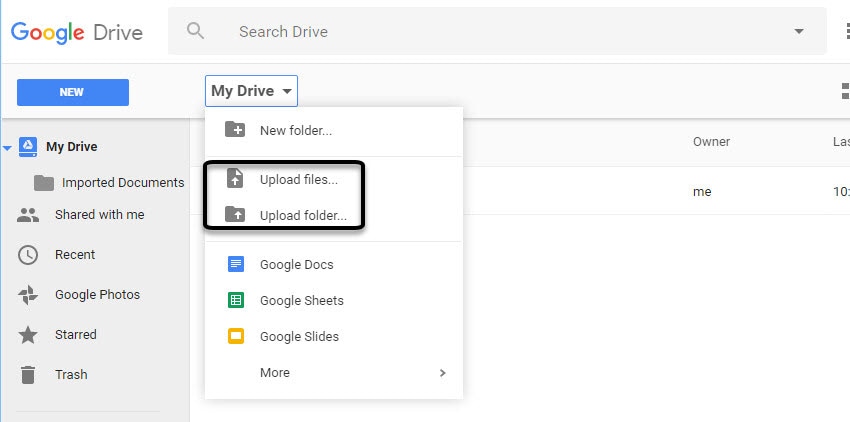Click My Drive icon in sidebar
The height and width of the screenshot is (422, 850).
pos(28,146)
